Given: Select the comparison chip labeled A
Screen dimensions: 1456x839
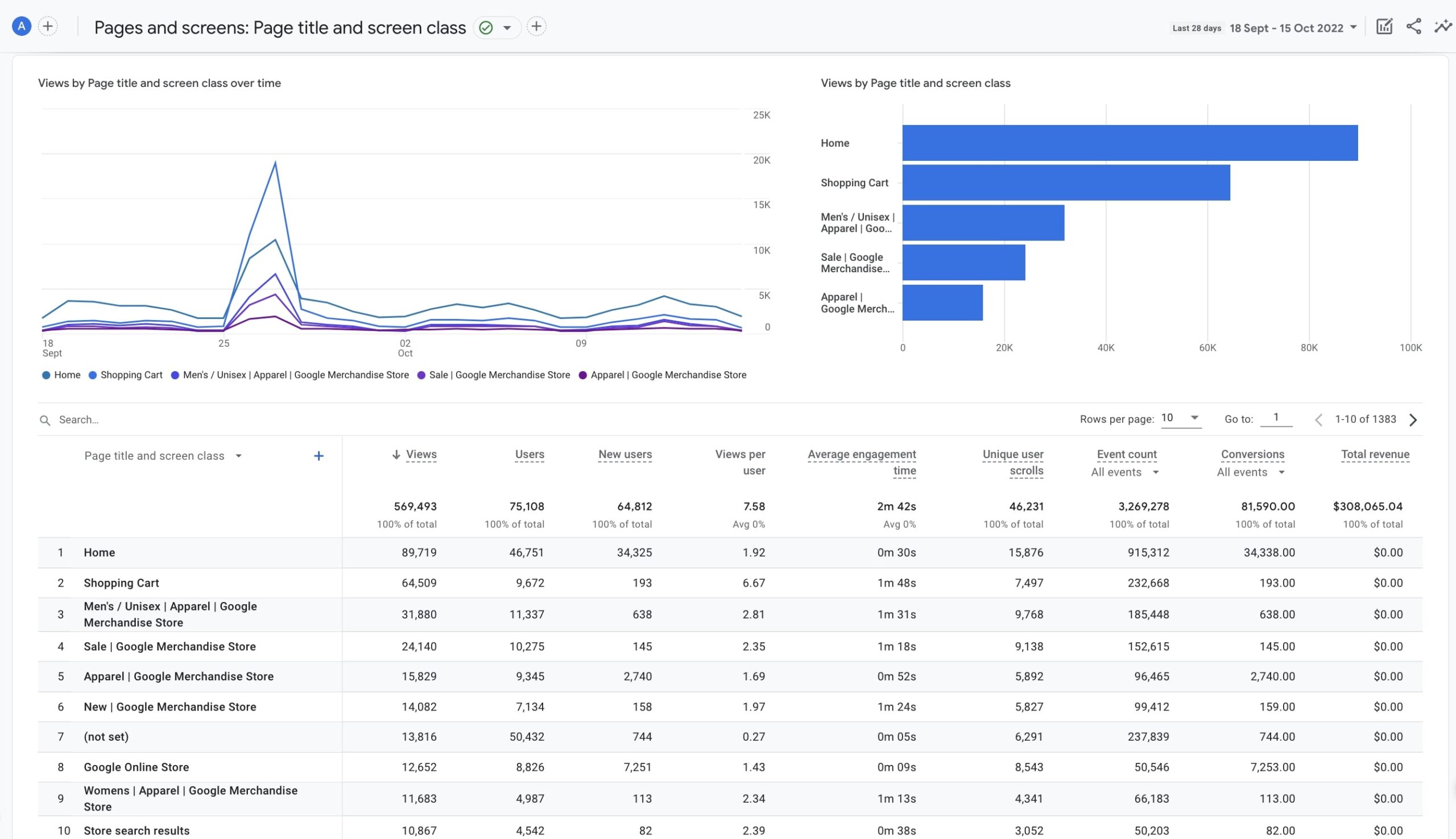Looking at the screenshot, I should pyautogui.click(x=21, y=26).
